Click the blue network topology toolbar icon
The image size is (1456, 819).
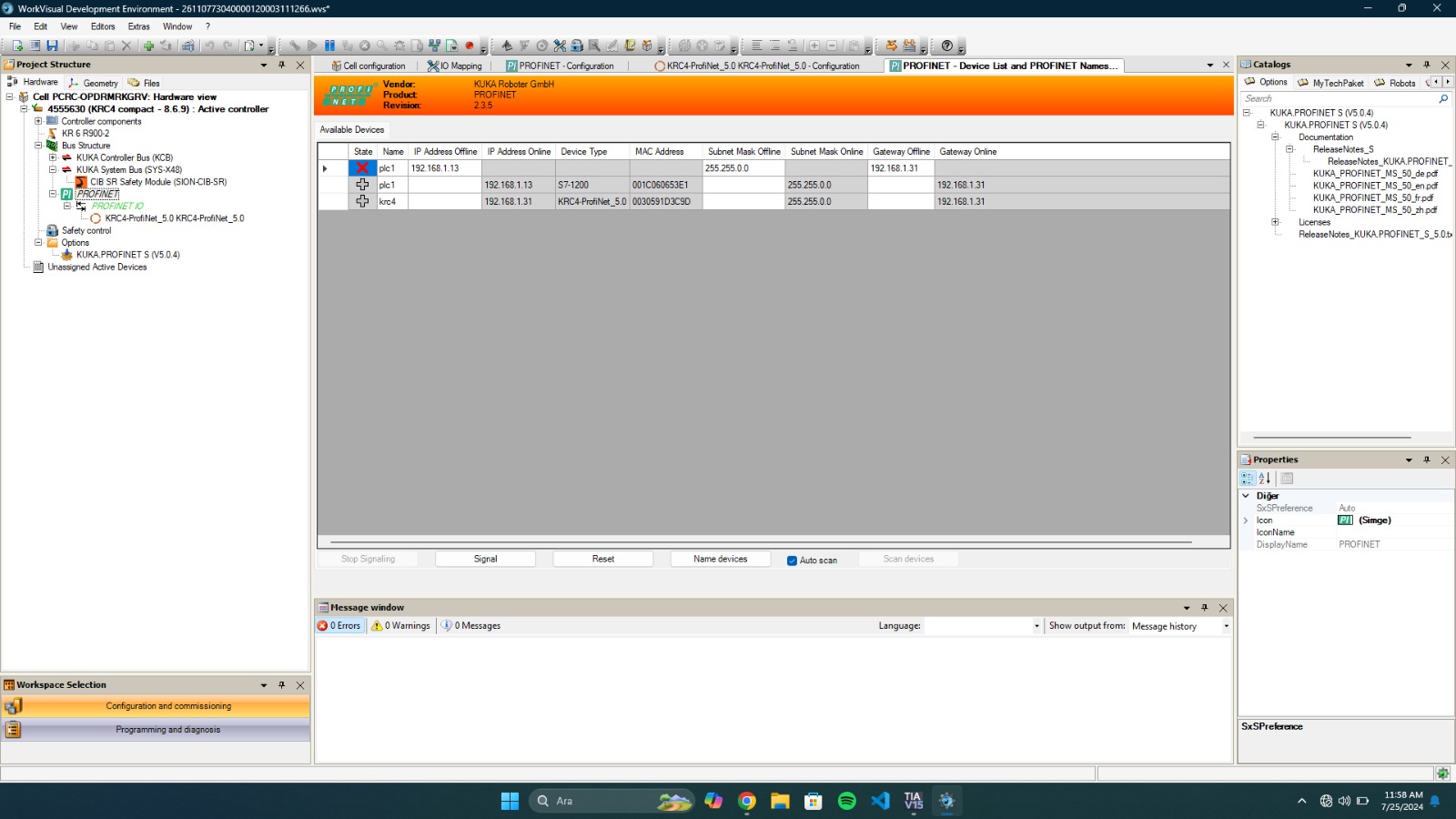434,45
